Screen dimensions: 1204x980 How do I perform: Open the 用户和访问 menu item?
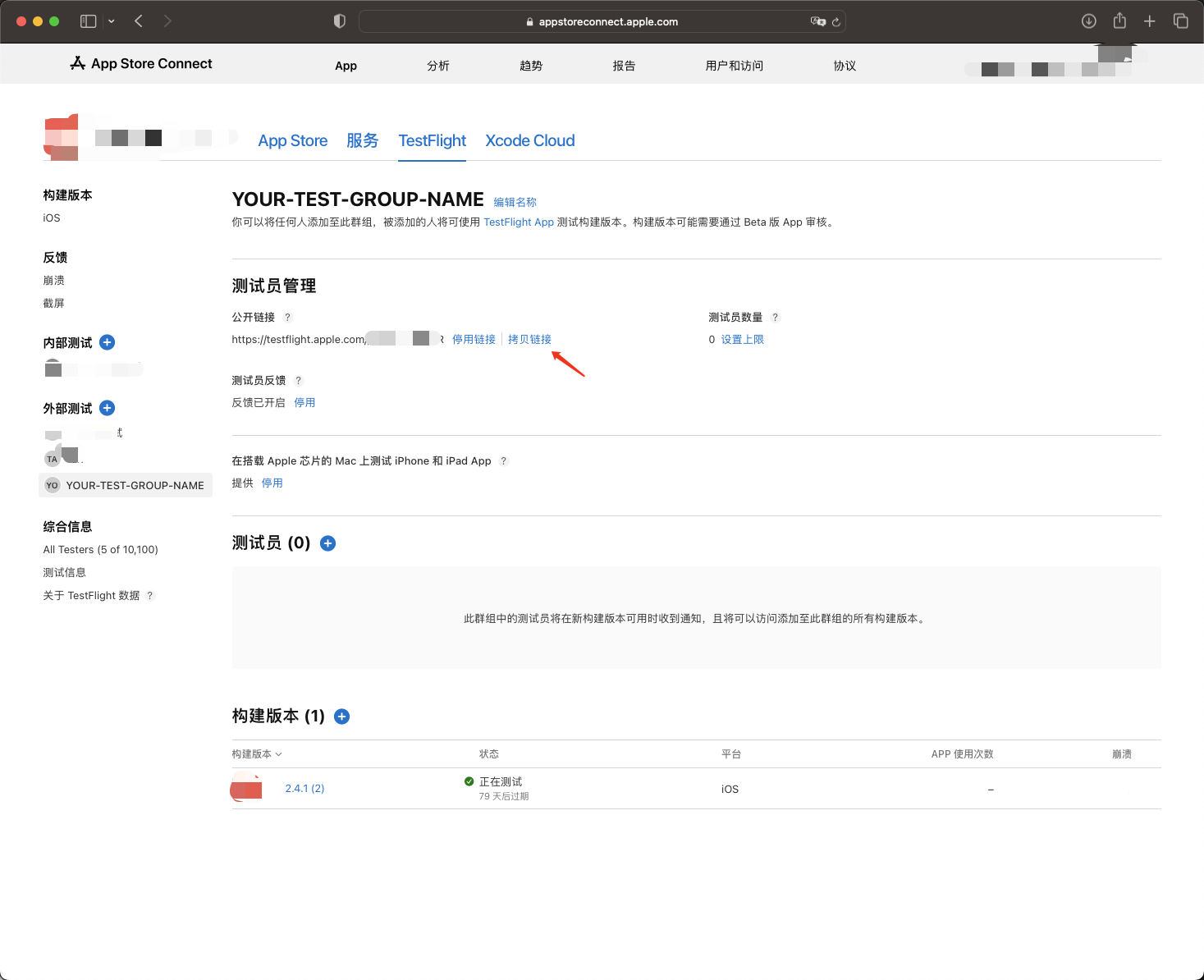(734, 66)
